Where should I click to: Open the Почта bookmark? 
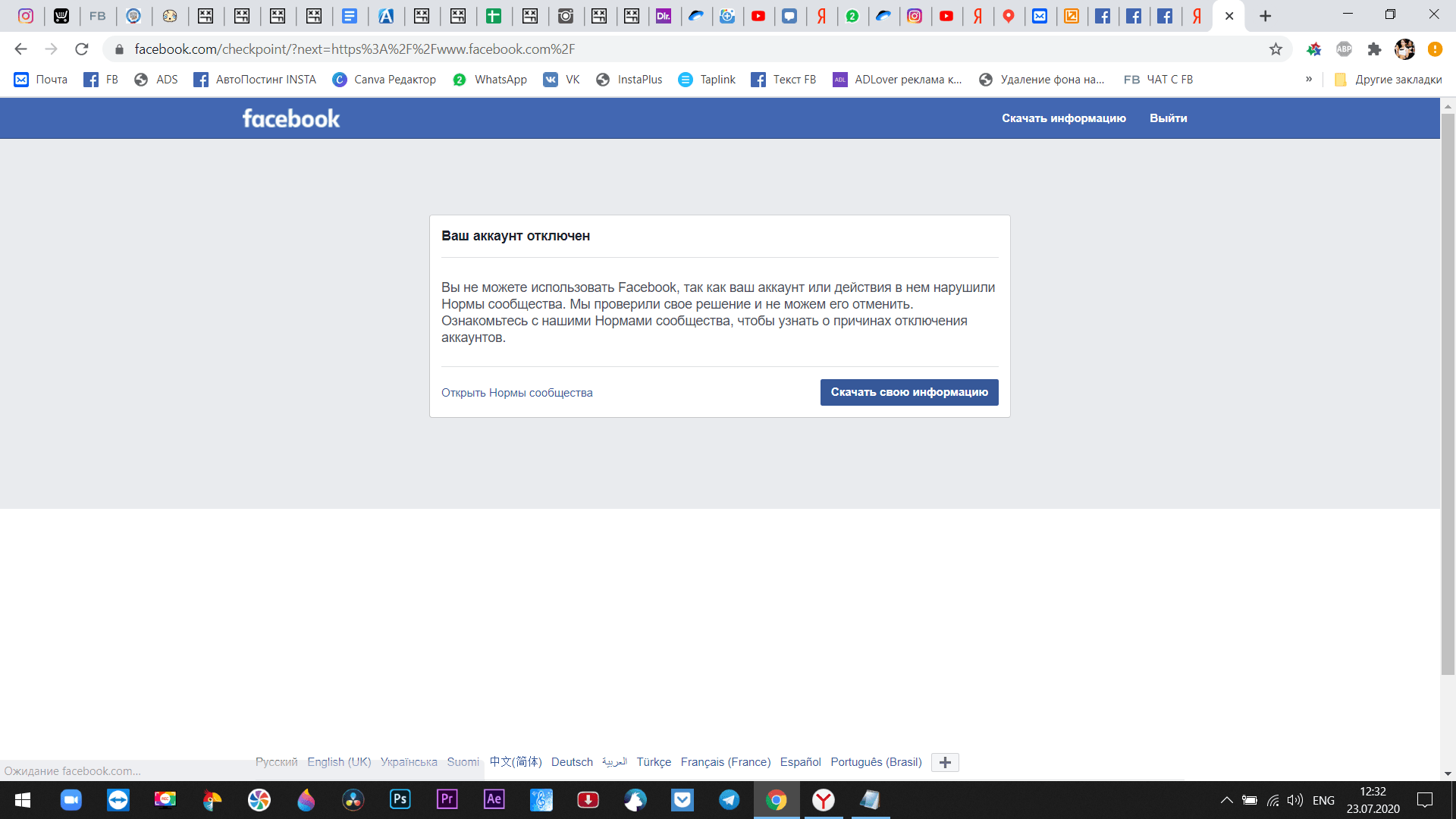pos(41,80)
